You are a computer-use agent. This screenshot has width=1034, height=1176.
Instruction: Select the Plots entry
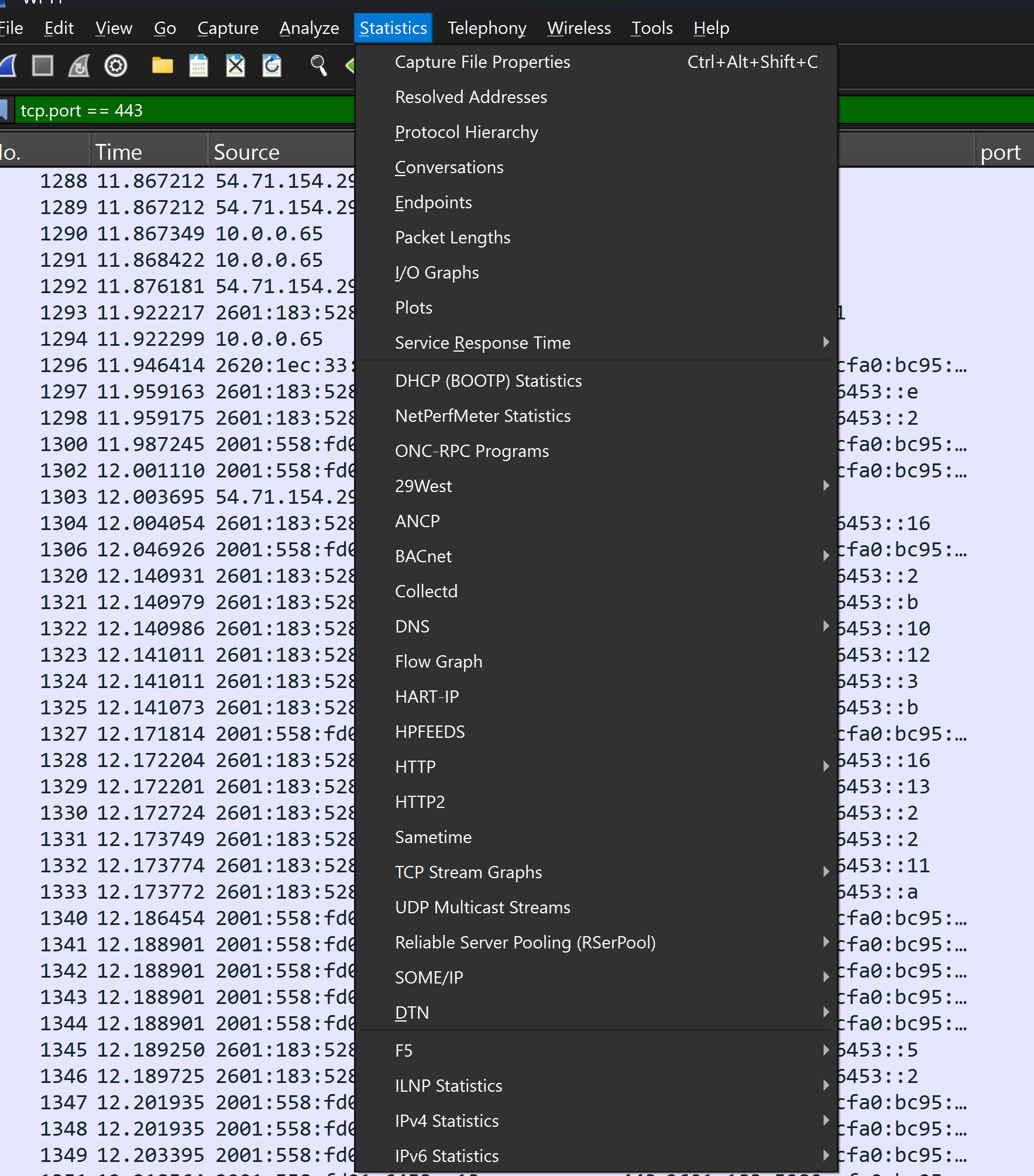(596, 308)
